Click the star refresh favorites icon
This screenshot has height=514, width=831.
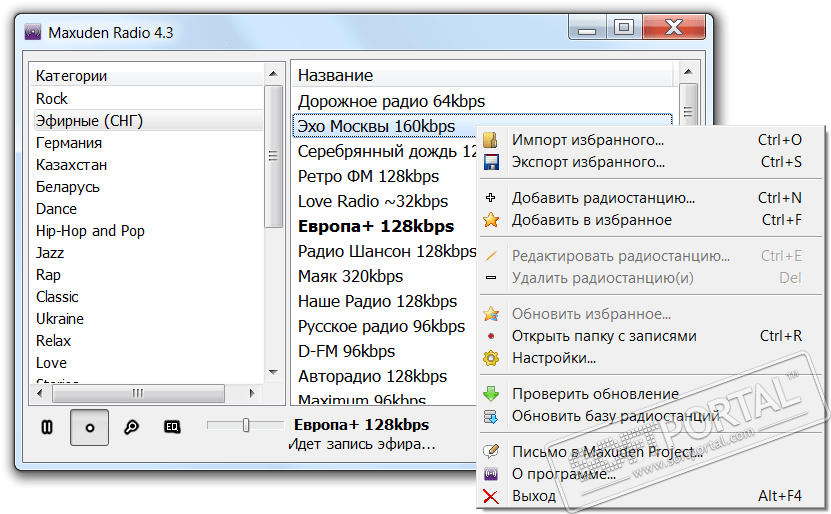click(x=491, y=314)
